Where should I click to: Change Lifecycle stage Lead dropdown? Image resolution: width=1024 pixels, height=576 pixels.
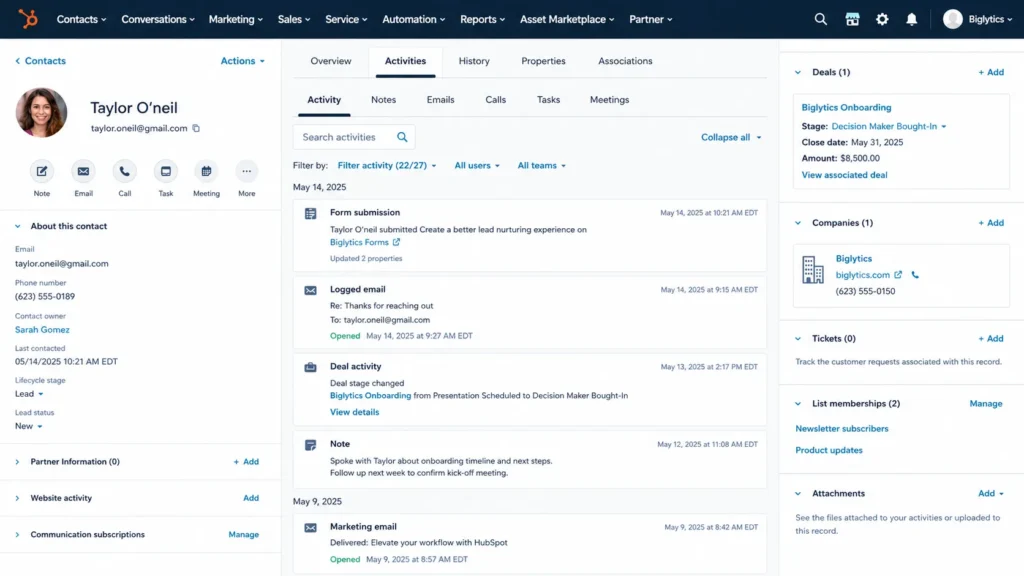pos(29,394)
